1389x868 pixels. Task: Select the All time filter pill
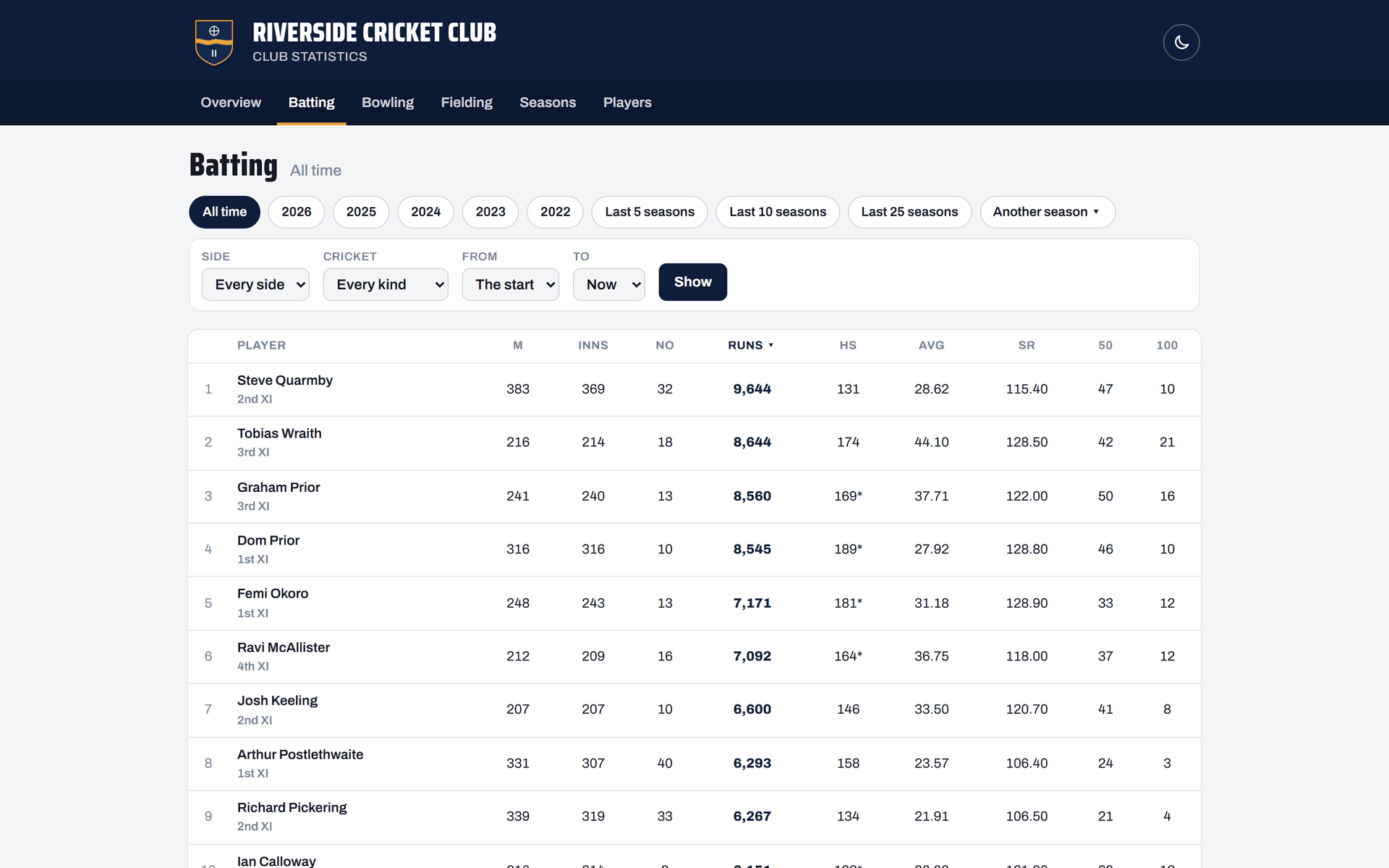[224, 212]
